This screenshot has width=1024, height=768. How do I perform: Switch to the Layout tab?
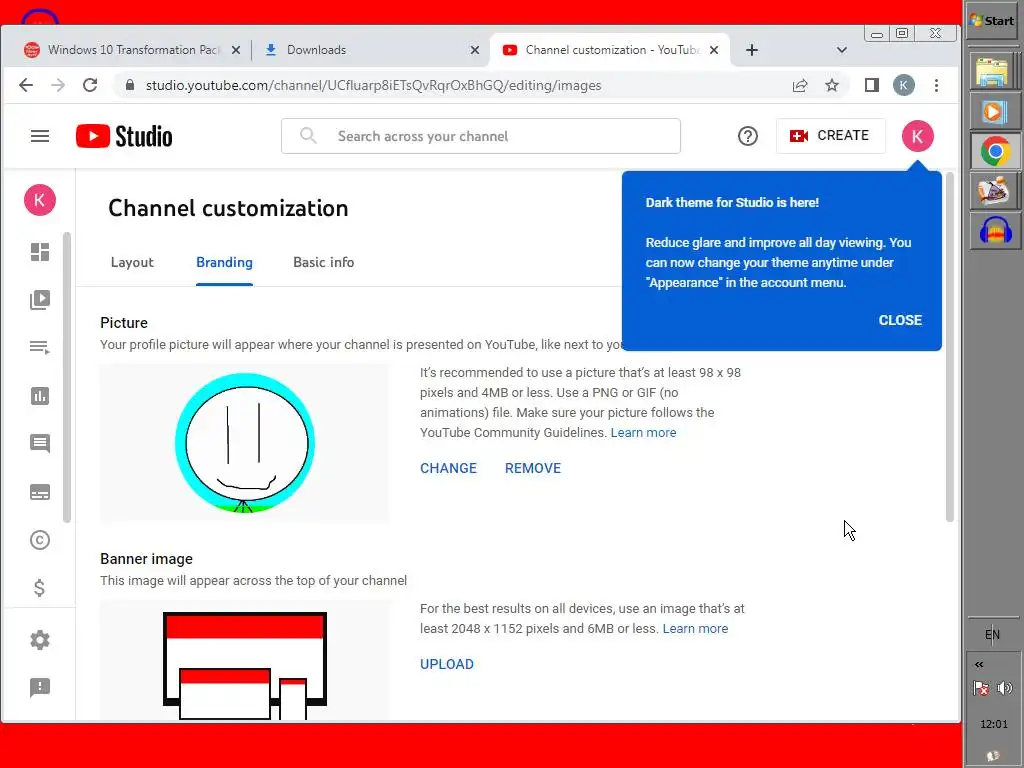[x=132, y=263]
